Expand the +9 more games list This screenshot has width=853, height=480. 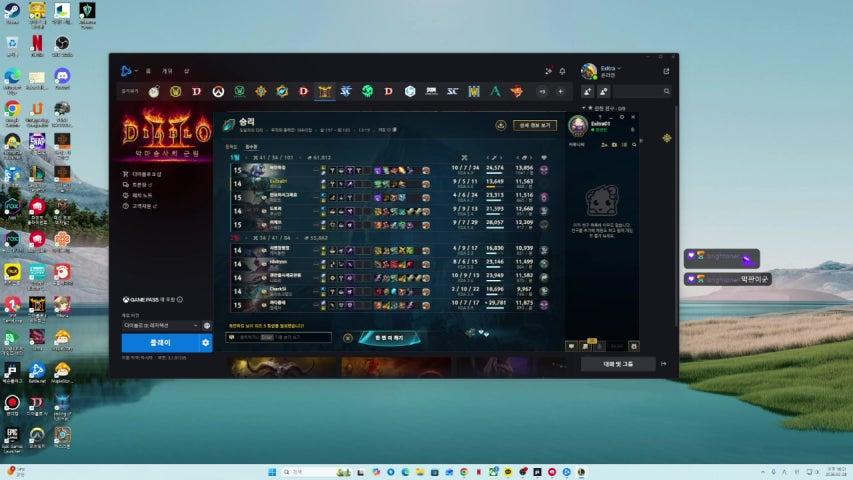(x=542, y=91)
